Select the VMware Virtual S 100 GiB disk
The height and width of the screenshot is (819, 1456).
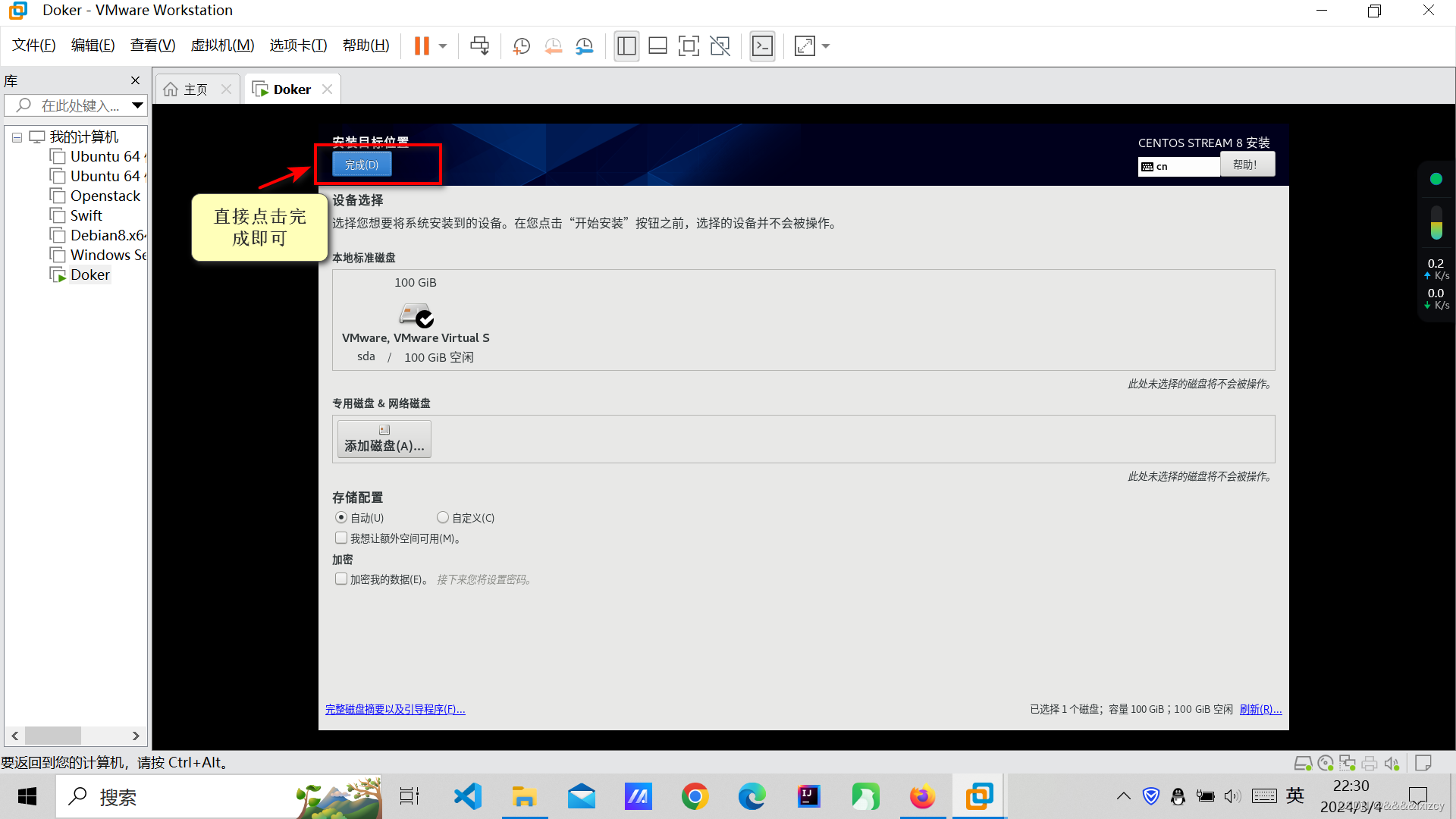[416, 315]
